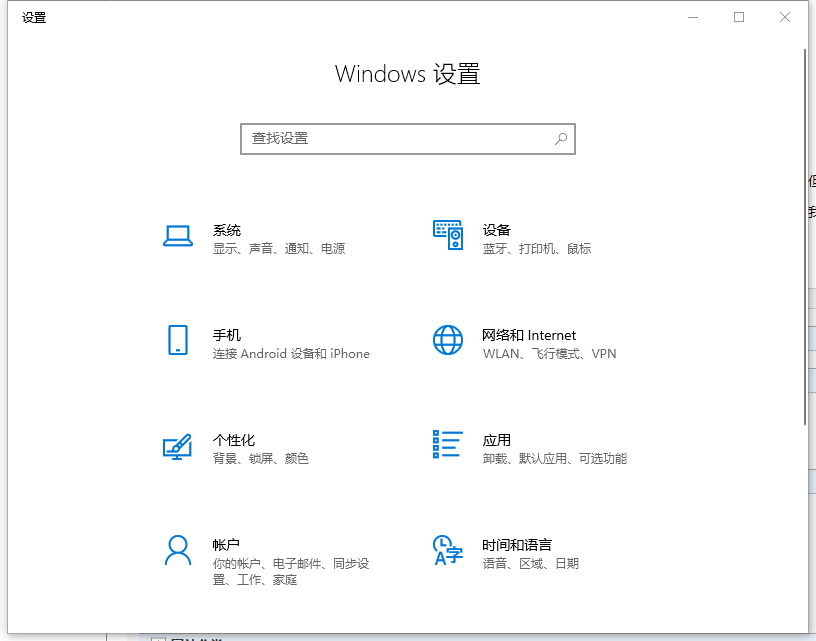The width and height of the screenshot is (816, 641).
Task: Click the magnifier icon in search box
Action: [561, 138]
